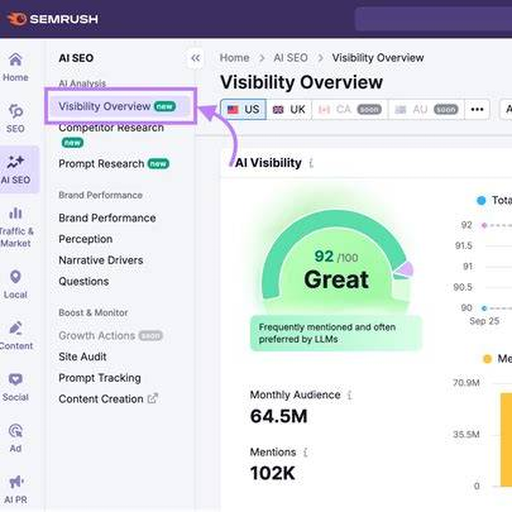Click 'Frequently mentioned and often preferred' note
This screenshot has height=512, width=512.
pyautogui.click(x=336, y=333)
